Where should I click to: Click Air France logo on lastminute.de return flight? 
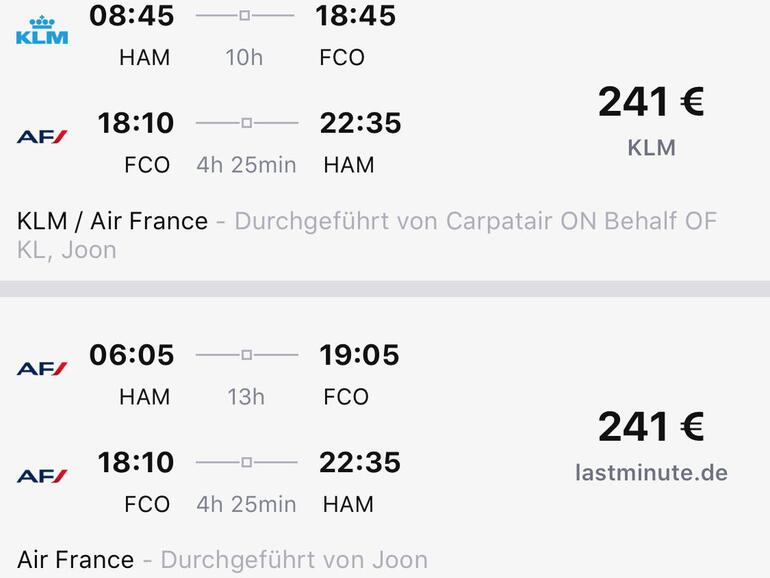(x=42, y=475)
